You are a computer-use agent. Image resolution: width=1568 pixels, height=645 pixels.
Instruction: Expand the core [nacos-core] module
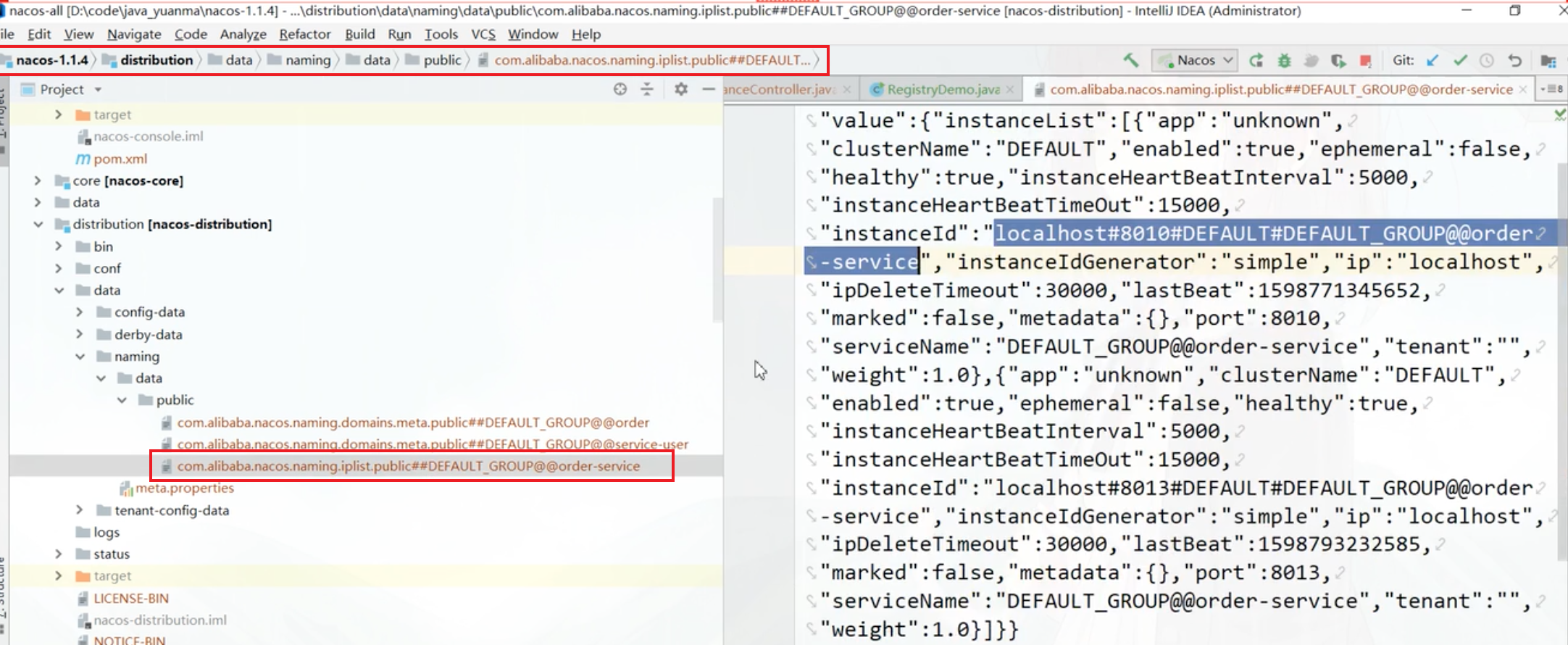tap(38, 180)
